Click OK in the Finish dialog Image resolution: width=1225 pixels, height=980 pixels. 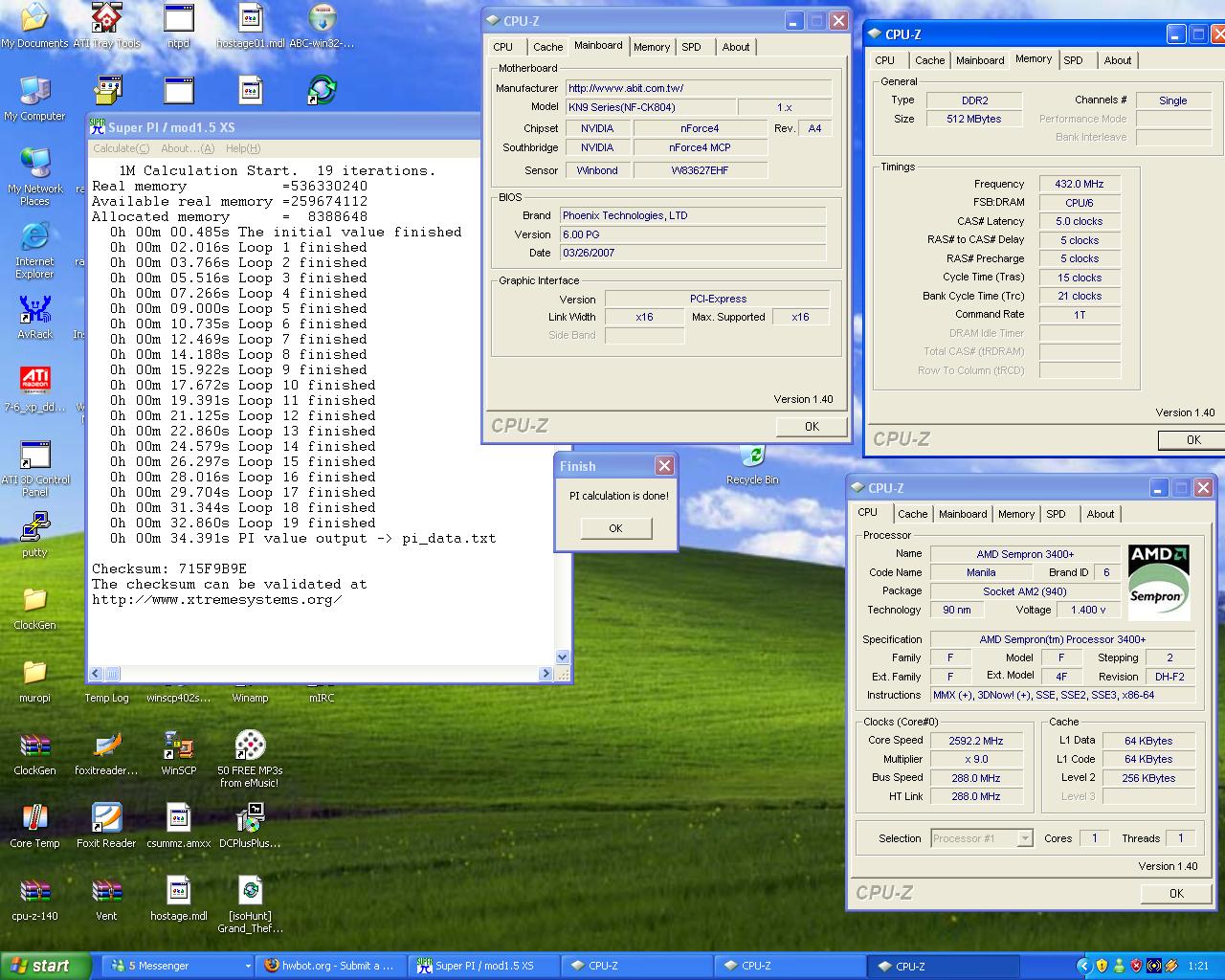pyautogui.click(x=615, y=528)
